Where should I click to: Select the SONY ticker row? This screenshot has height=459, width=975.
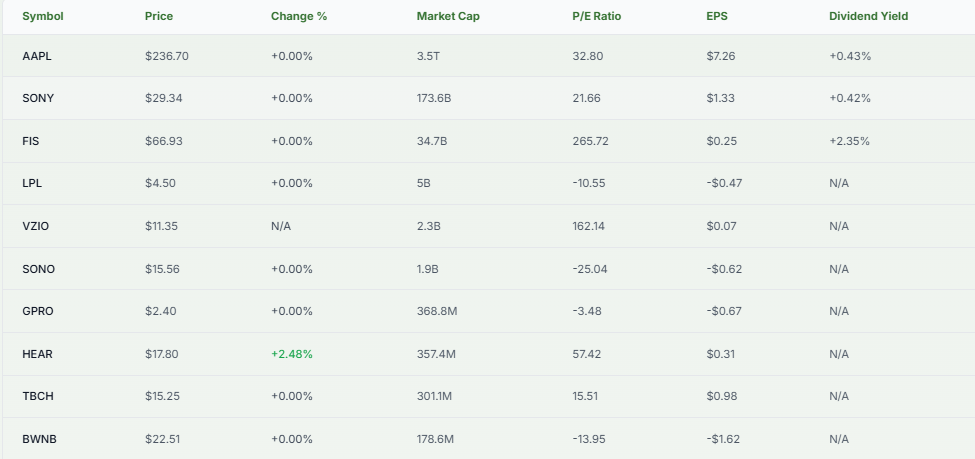(38, 98)
